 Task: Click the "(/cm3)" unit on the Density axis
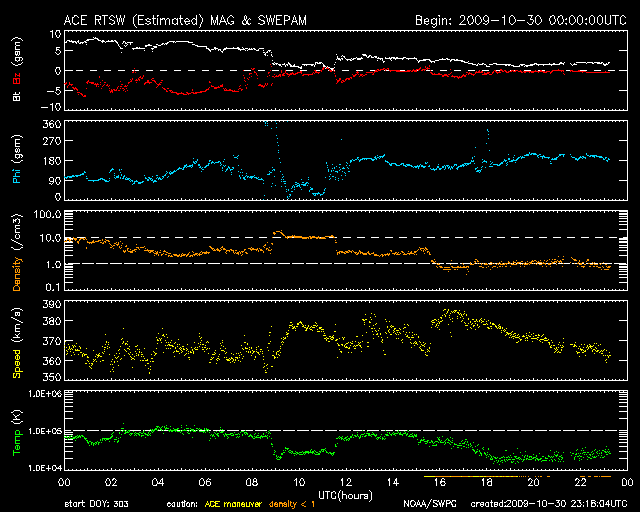(17, 232)
